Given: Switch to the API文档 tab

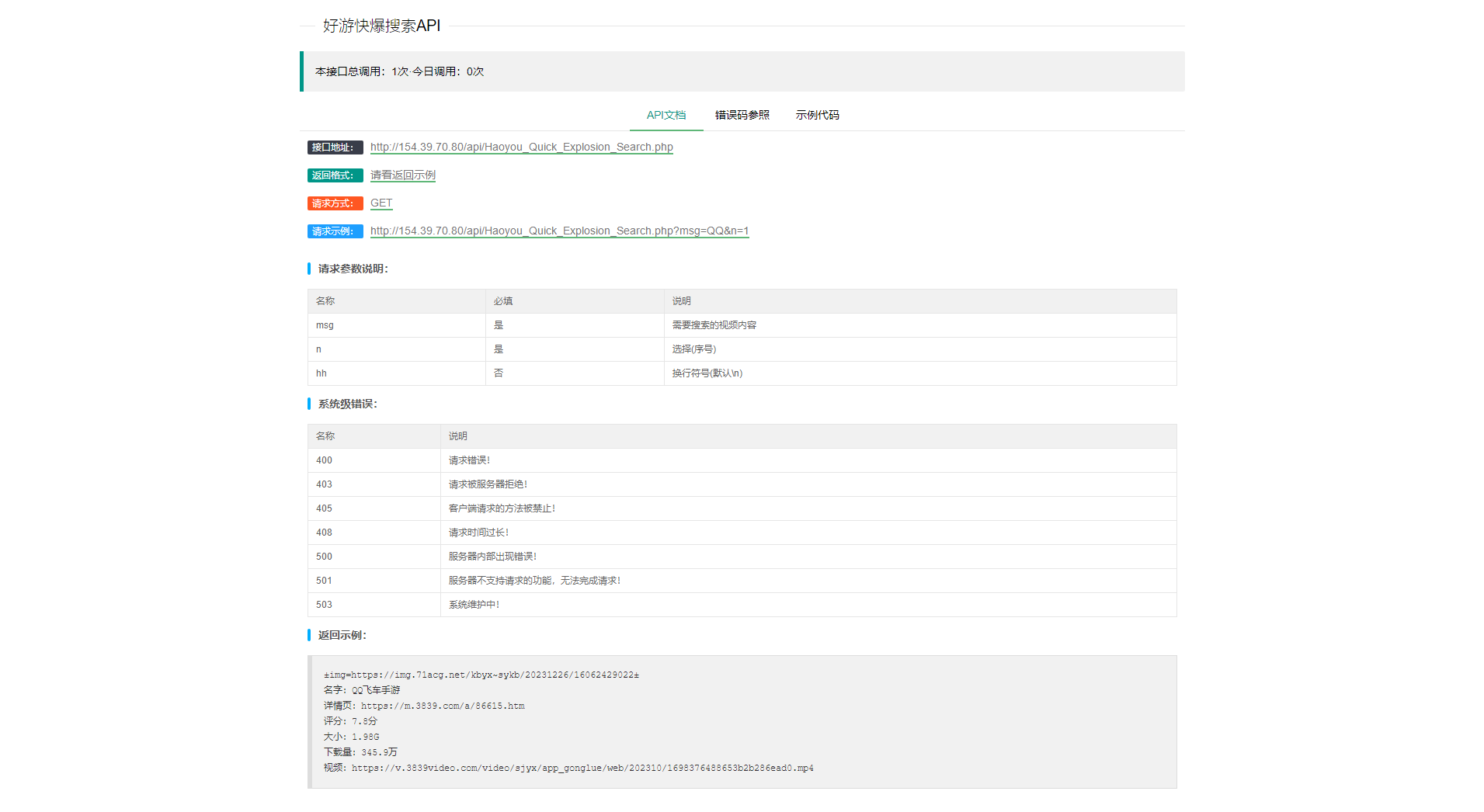Looking at the screenshot, I should (666, 115).
